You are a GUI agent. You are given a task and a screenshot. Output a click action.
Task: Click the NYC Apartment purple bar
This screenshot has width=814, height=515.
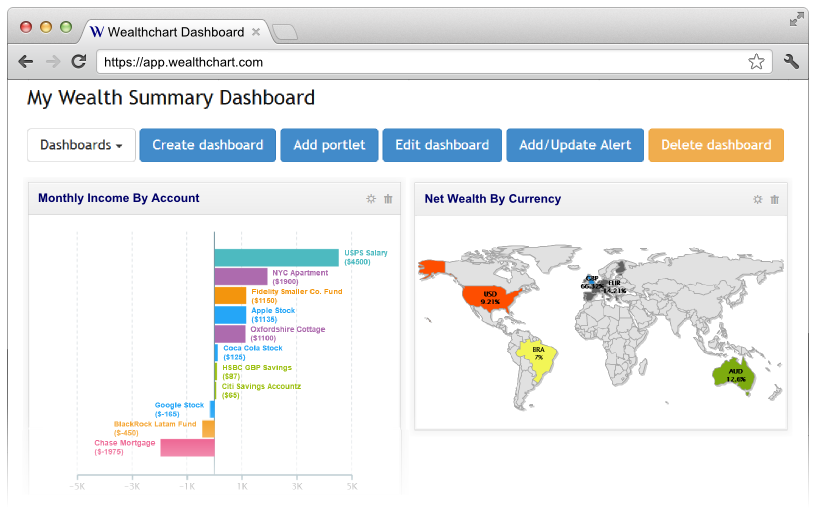[x=241, y=276]
